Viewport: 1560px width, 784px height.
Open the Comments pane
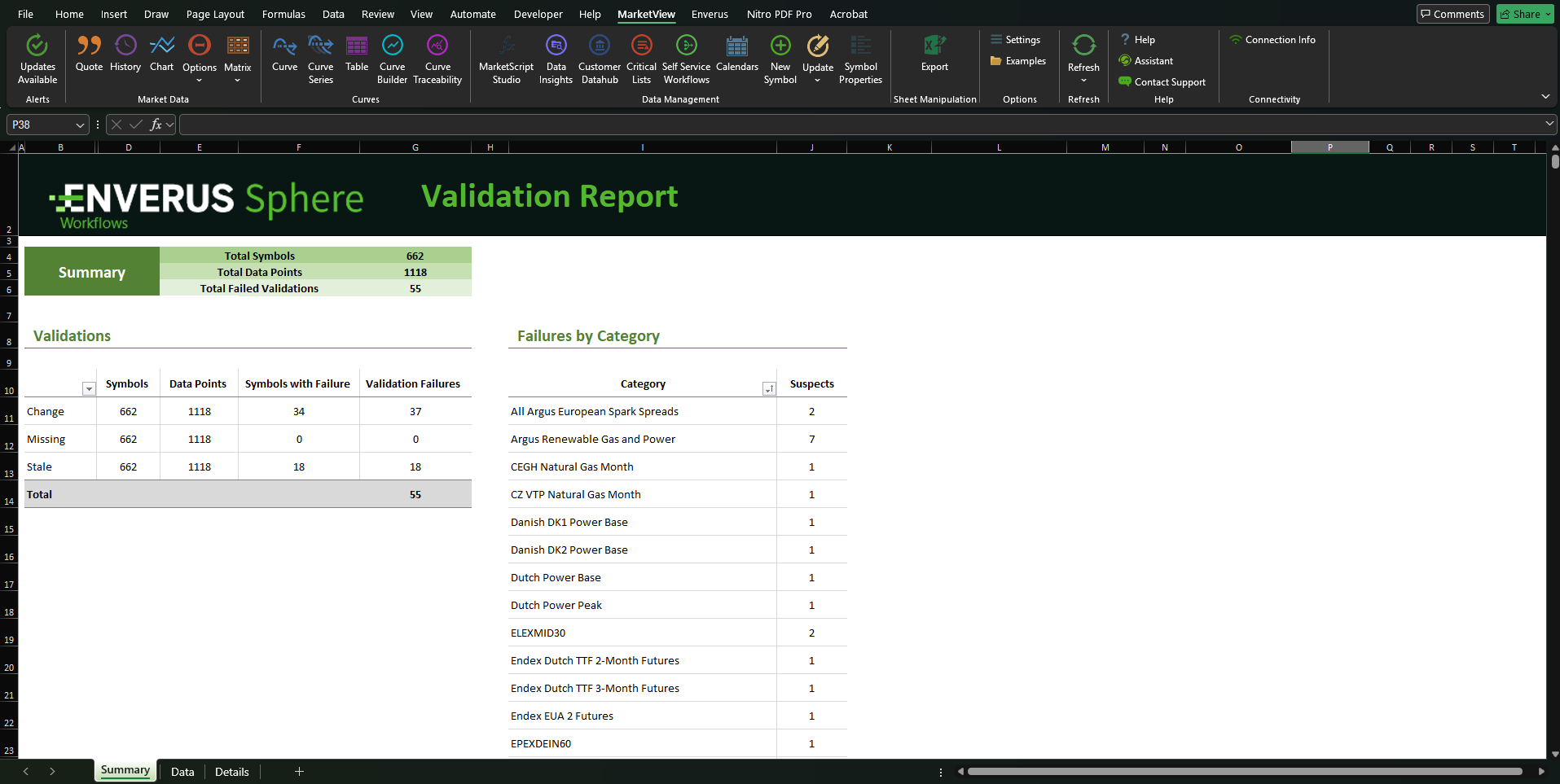[x=1452, y=14]
